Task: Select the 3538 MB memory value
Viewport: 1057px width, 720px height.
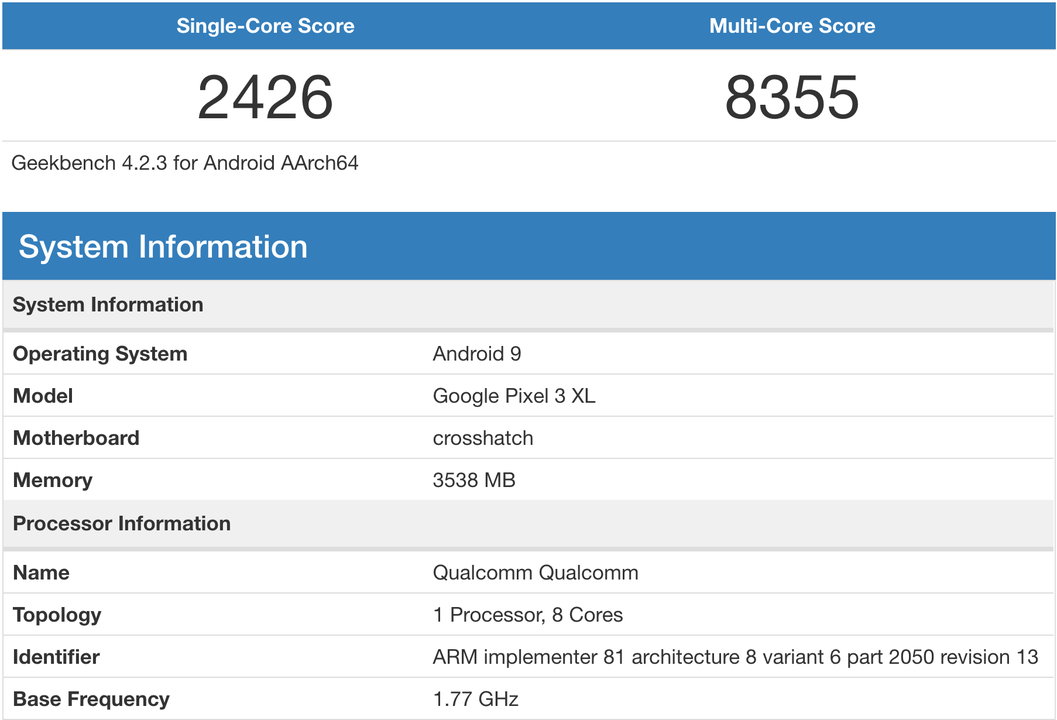Action: pyautogui.click(x=474, y=480)
